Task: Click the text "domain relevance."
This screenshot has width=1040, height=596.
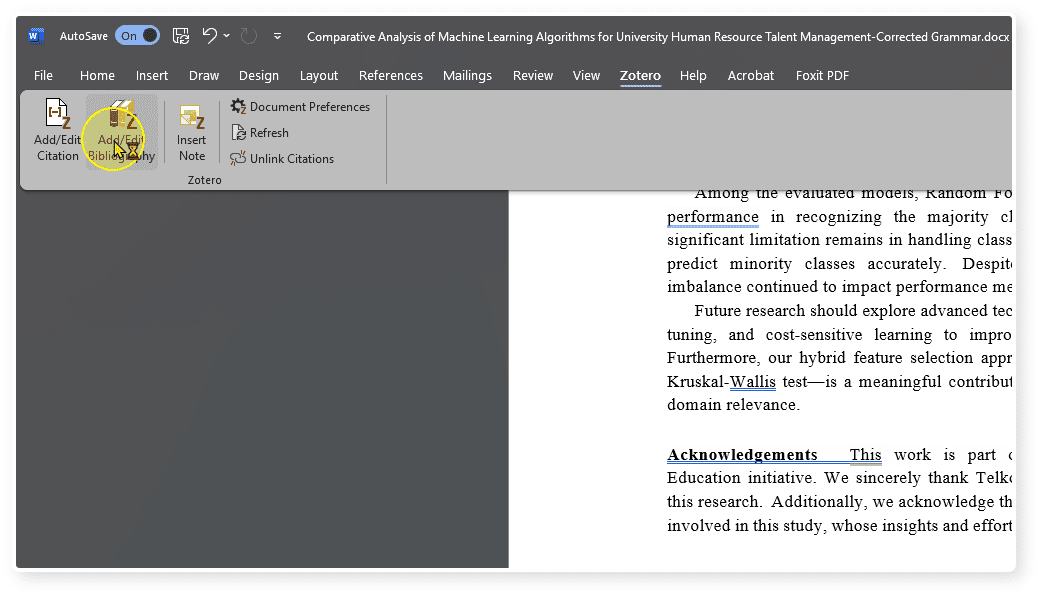Action: [x=733, y=405]
